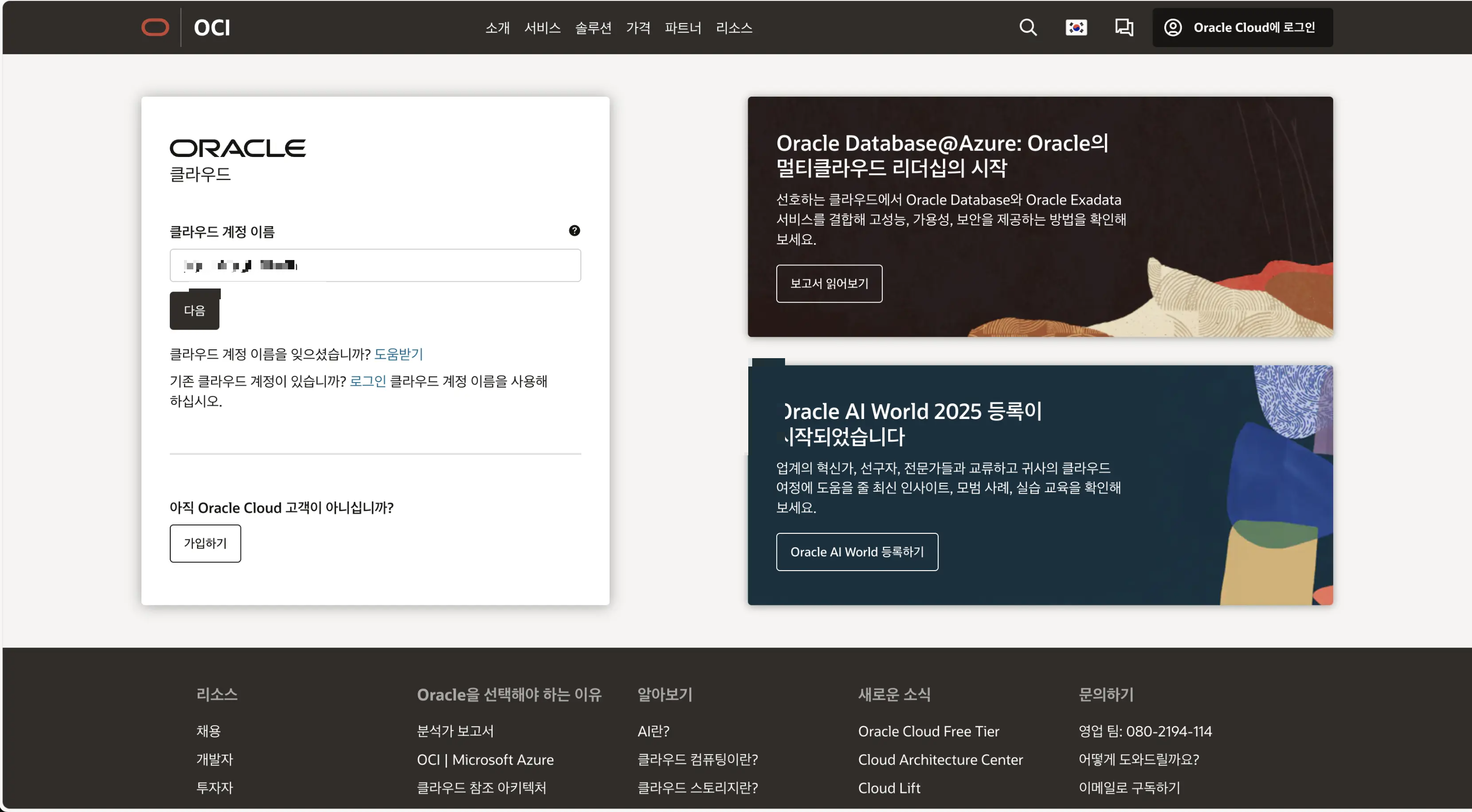This screenshot has height=812, width=1472.
Task: Open the 도움받기 link
Action: 398,354
